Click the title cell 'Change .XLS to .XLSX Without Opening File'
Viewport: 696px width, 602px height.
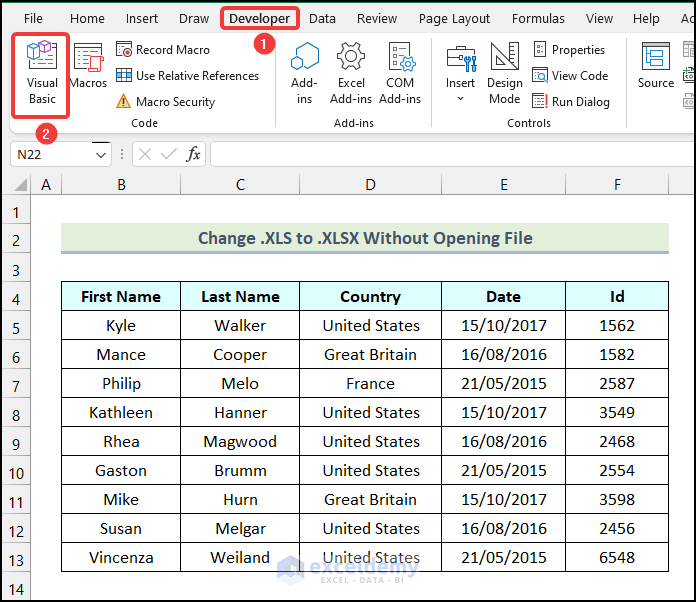[365, 238]
